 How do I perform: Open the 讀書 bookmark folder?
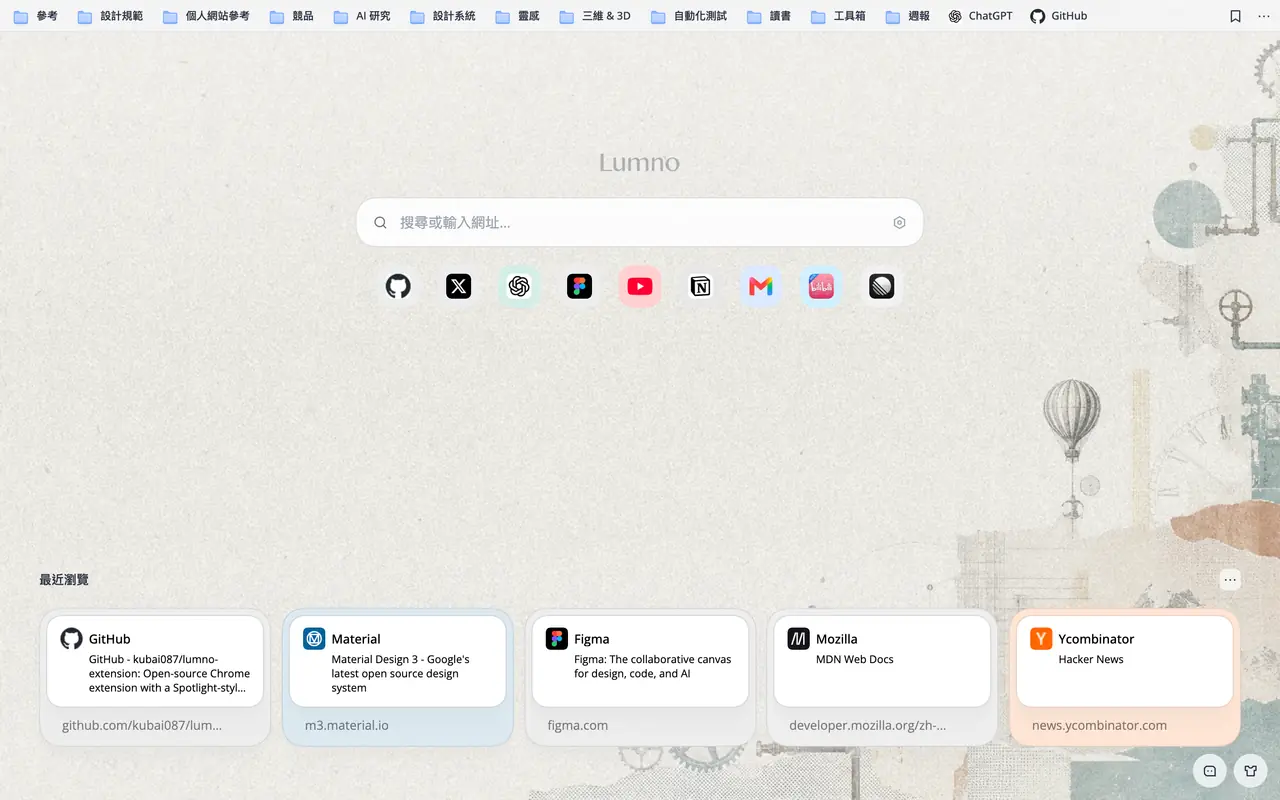coord(770,16)
